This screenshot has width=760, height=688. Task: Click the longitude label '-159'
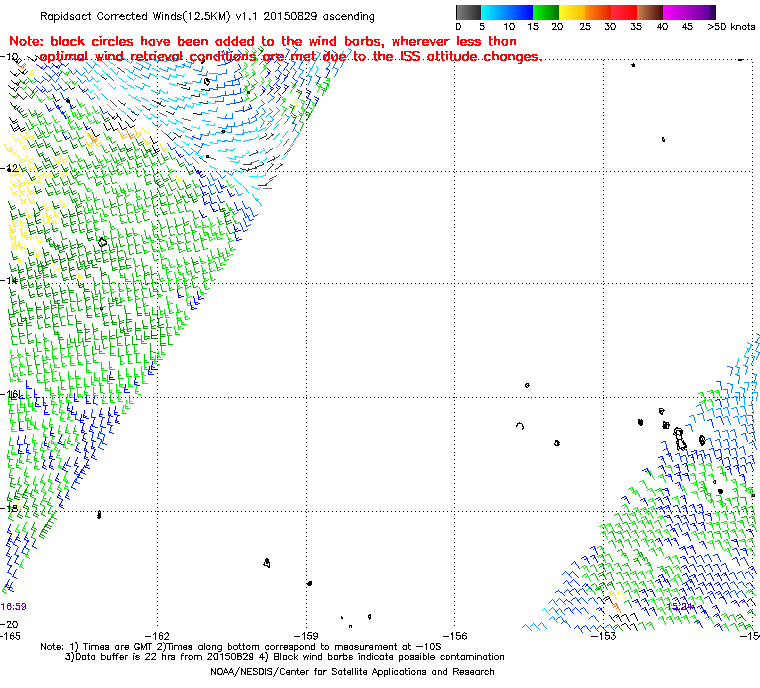pyautogui.click(x=307, y=635)
